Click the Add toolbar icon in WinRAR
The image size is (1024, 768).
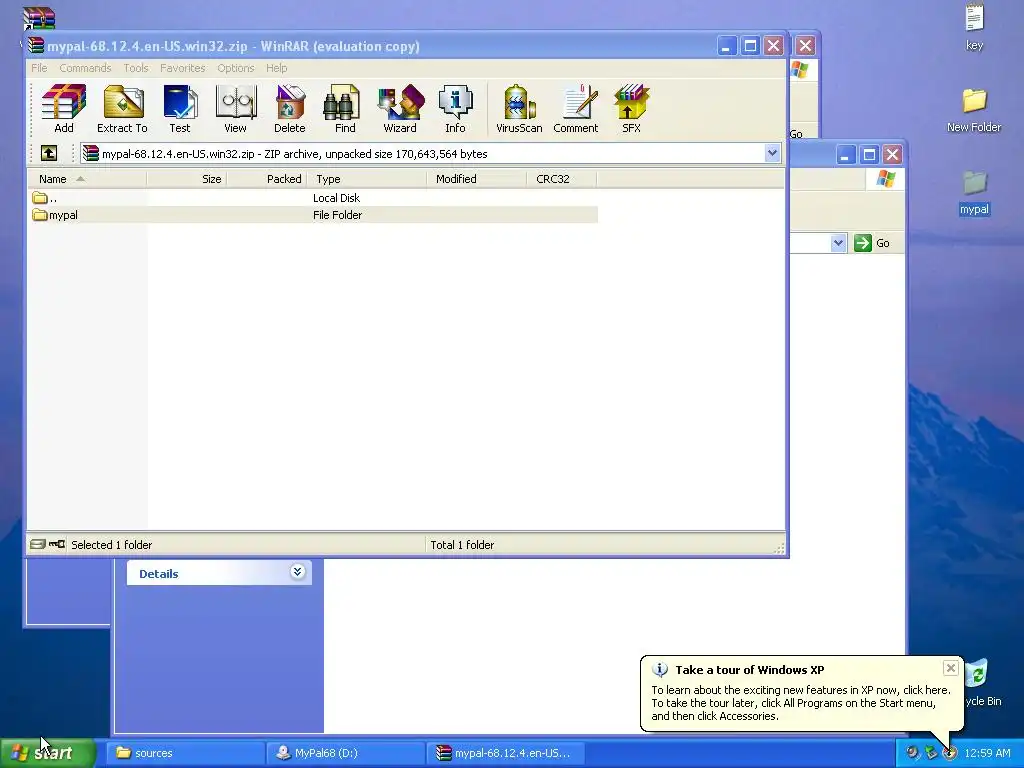[x=63, y=109]
